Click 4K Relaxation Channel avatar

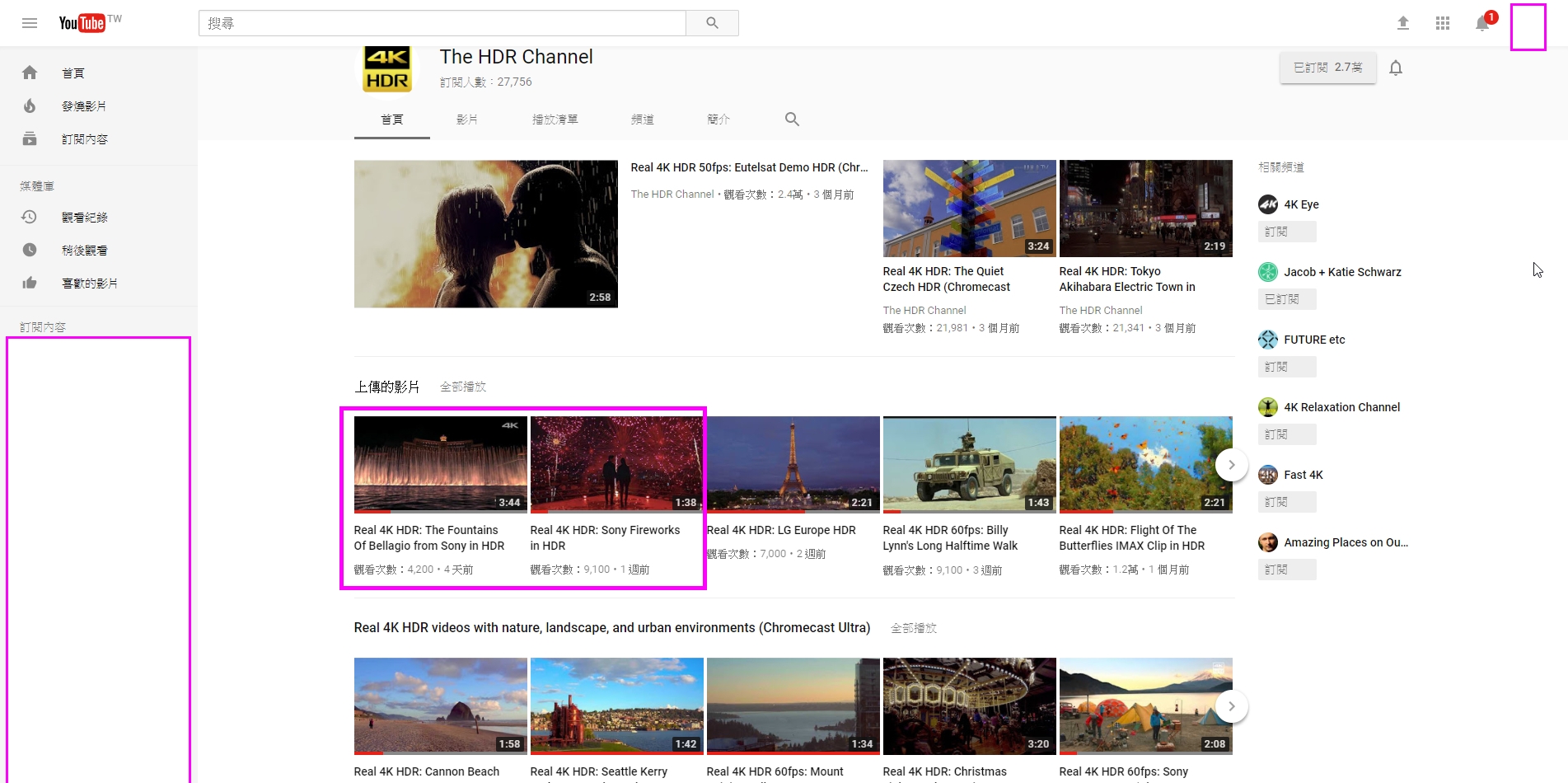coord(1268,407)
